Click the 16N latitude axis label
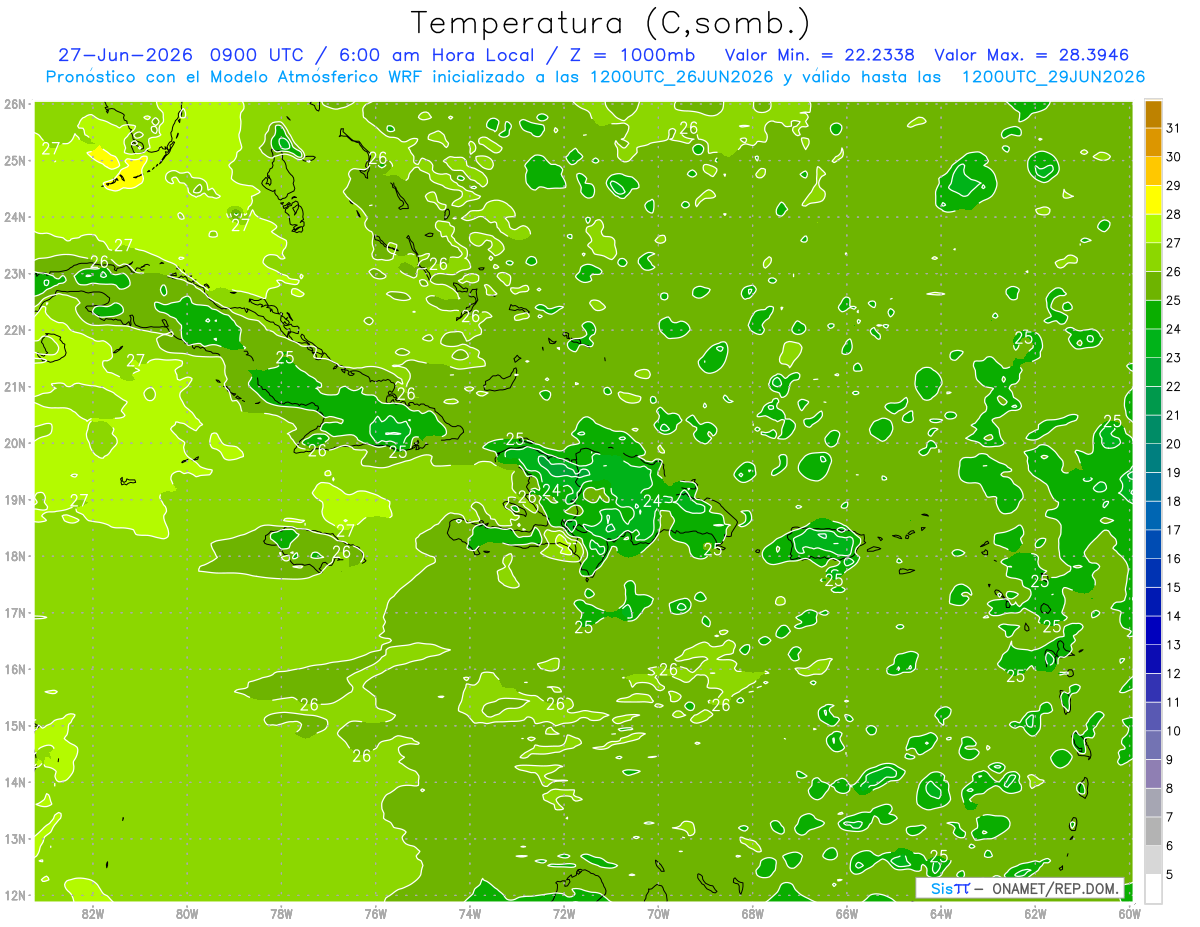The width and height of the screenshot is (1200, 927). click(15, 669)
